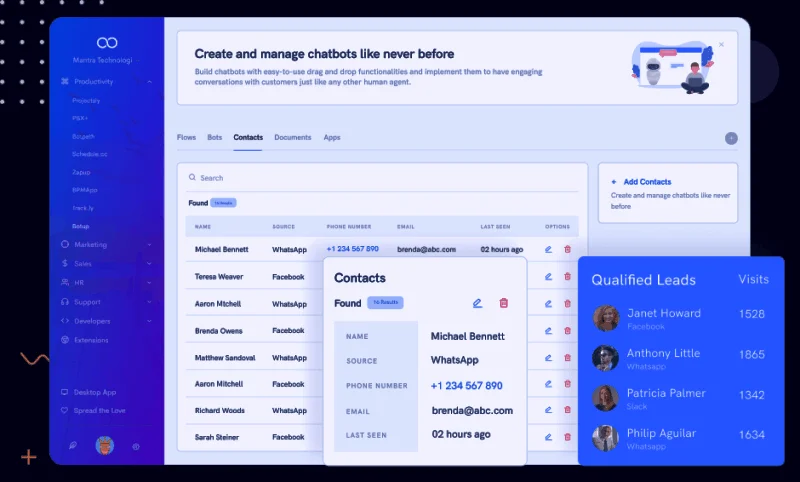
Task: Expand the HR section chevron
Action: [149, 283]
